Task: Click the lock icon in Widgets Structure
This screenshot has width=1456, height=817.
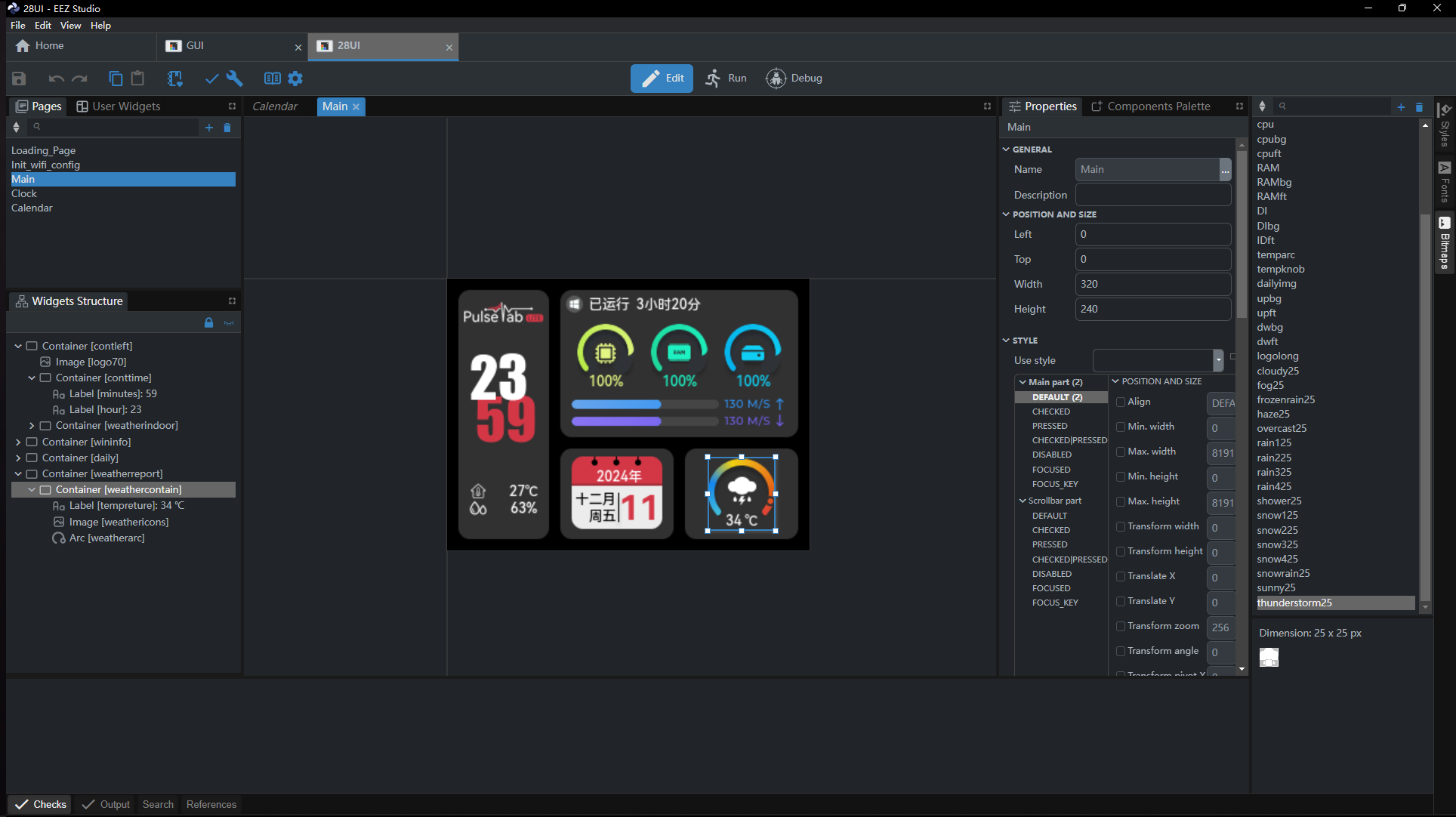Action: [208, 322]
